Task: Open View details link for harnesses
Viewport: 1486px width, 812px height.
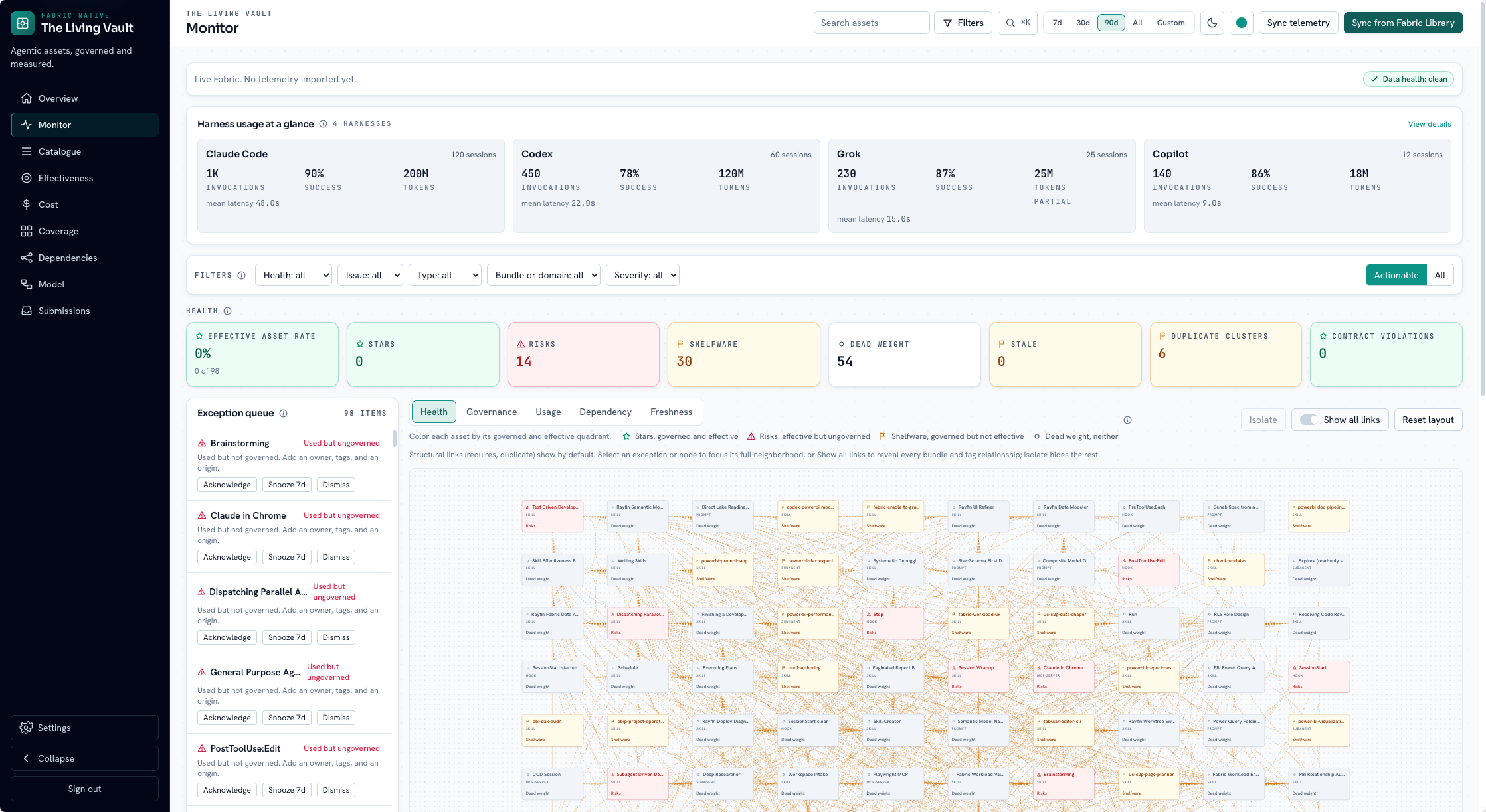Action: (1430, 124)
